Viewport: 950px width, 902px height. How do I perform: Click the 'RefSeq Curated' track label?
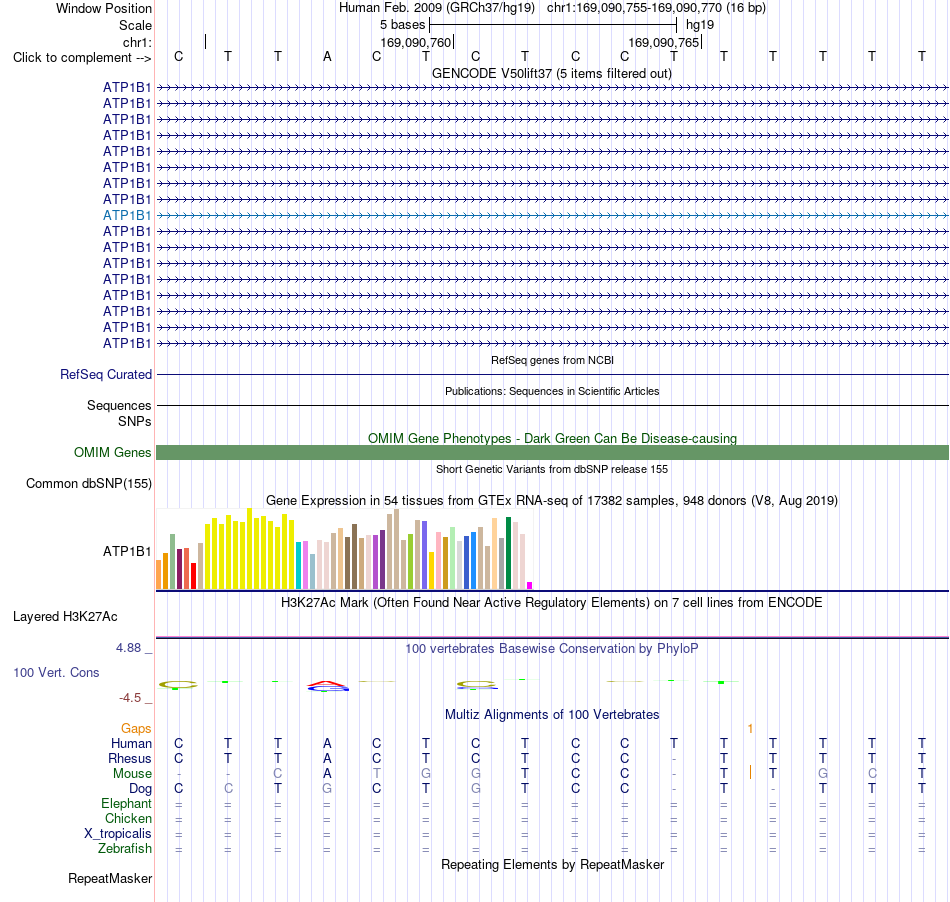click(x=106, y=374)
